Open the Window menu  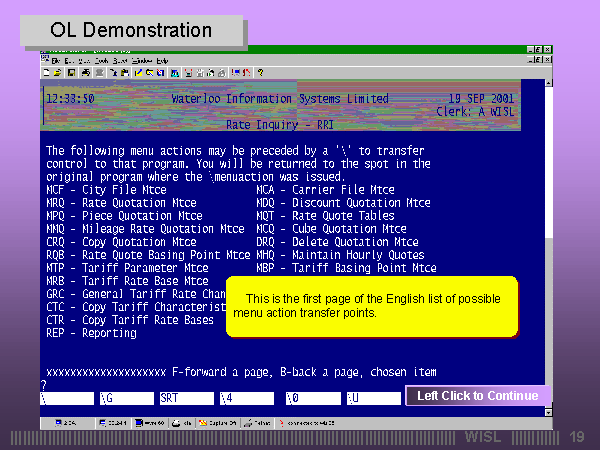141,61
